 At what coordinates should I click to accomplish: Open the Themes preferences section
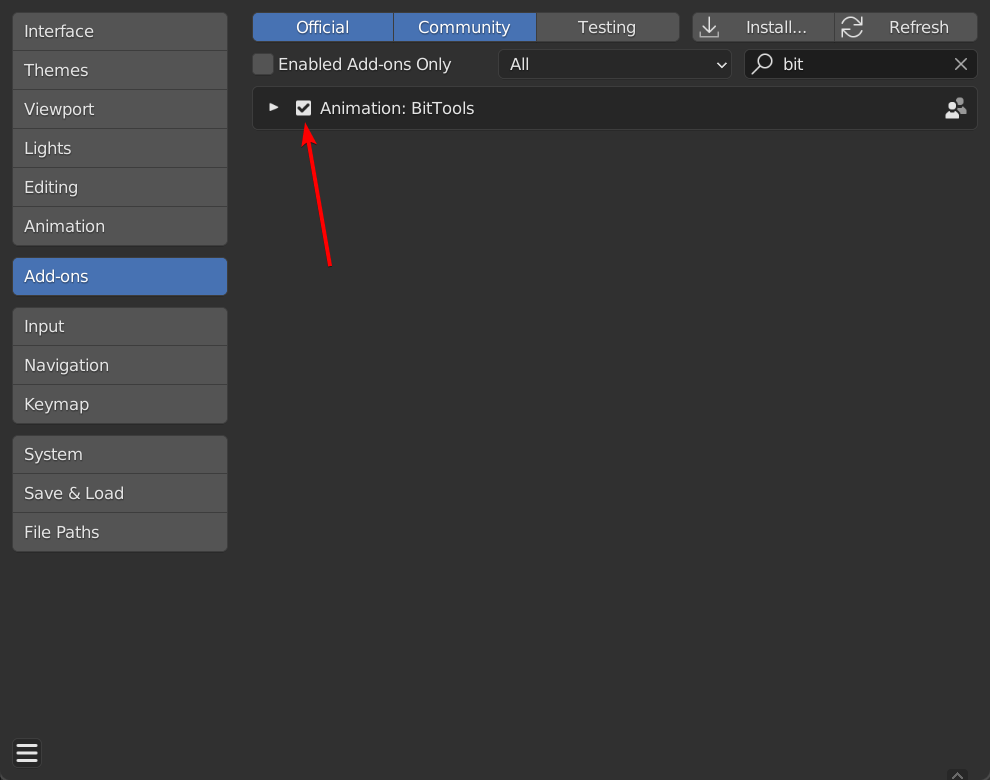120,70
